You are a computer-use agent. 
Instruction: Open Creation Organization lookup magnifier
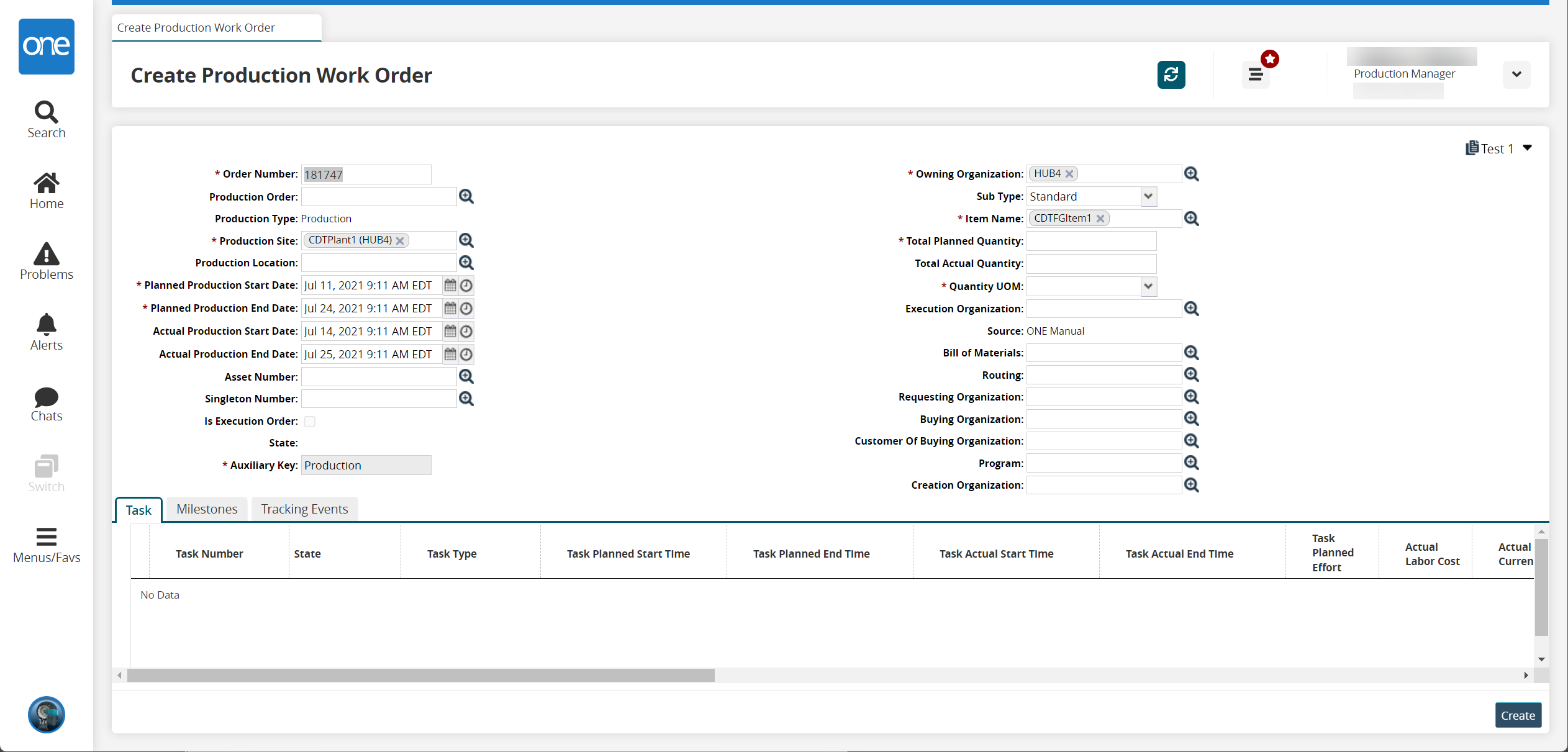[1192, 485]
